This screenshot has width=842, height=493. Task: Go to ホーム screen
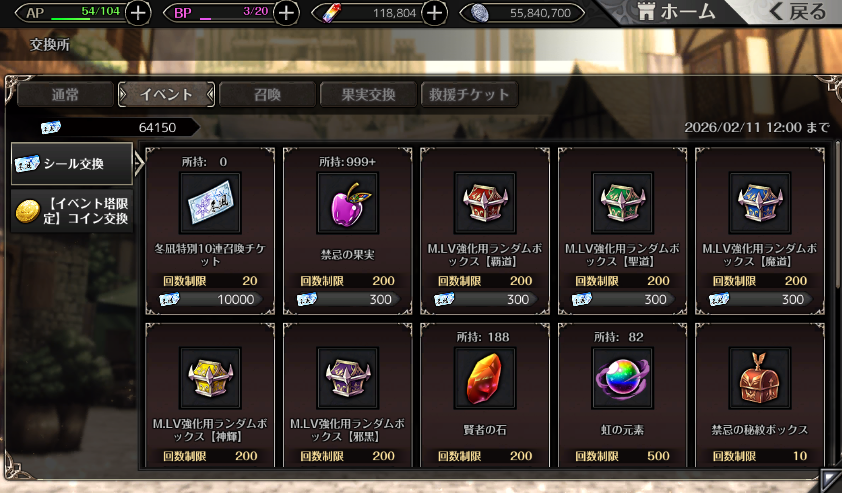(677, 12)
